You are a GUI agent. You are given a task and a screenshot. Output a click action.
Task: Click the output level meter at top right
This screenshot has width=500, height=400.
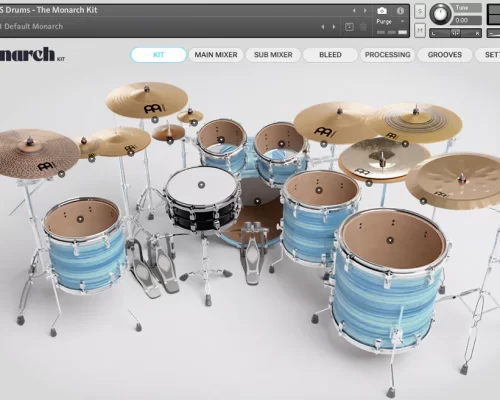(494, 14)
